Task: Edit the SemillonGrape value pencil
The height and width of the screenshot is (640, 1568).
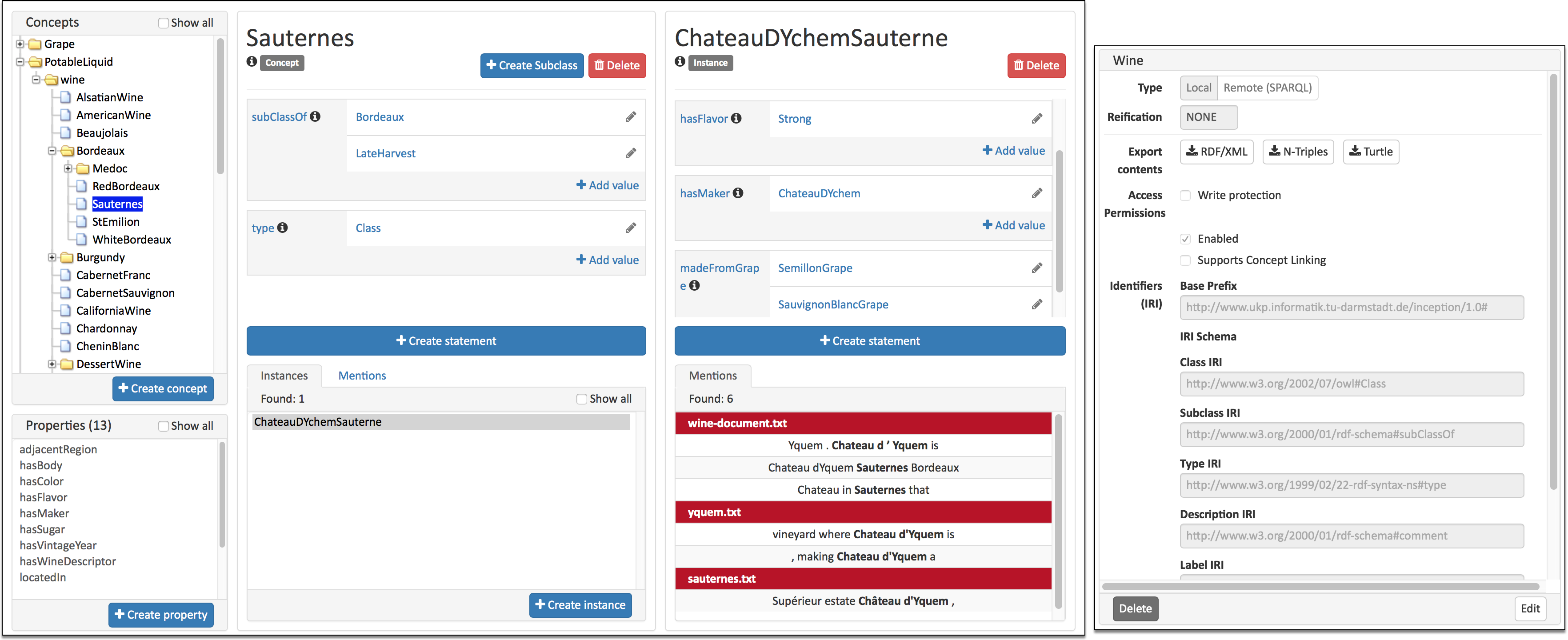Action: (1036, 268)
